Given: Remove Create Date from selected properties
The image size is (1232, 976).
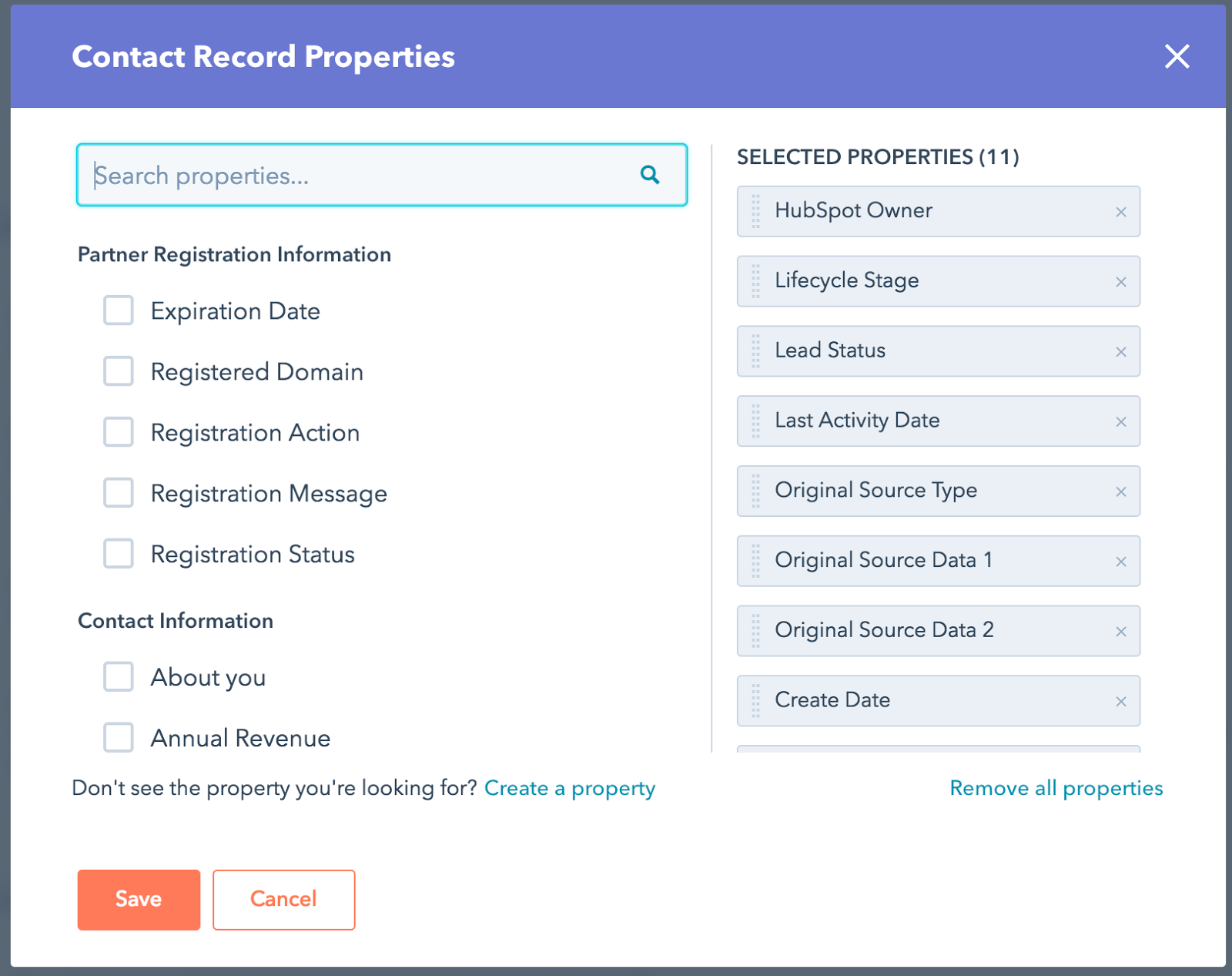Looking at the screenshot, I should click(1121, 702).
